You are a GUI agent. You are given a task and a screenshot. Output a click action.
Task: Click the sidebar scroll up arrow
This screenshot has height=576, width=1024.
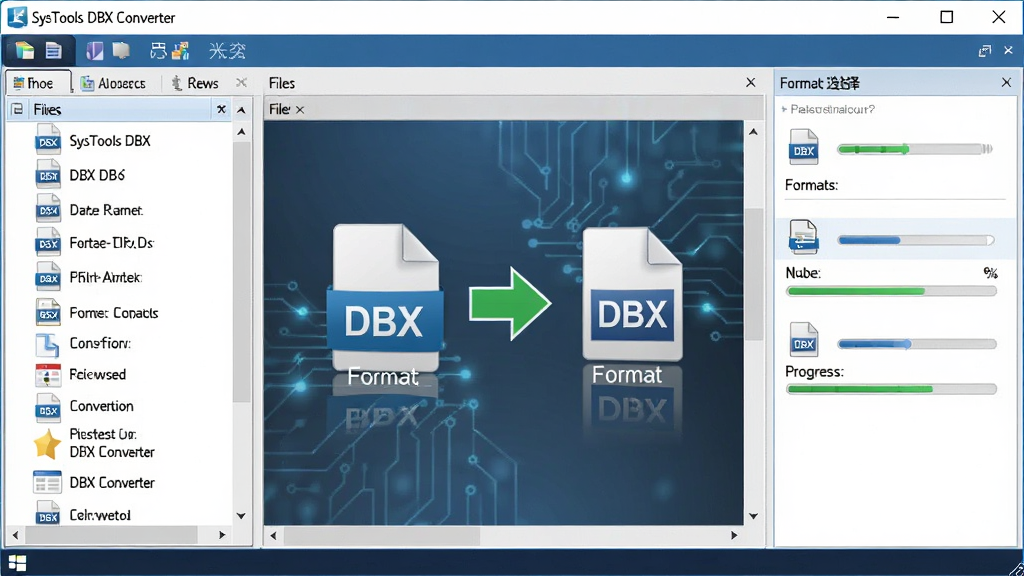tap(241, 132)
